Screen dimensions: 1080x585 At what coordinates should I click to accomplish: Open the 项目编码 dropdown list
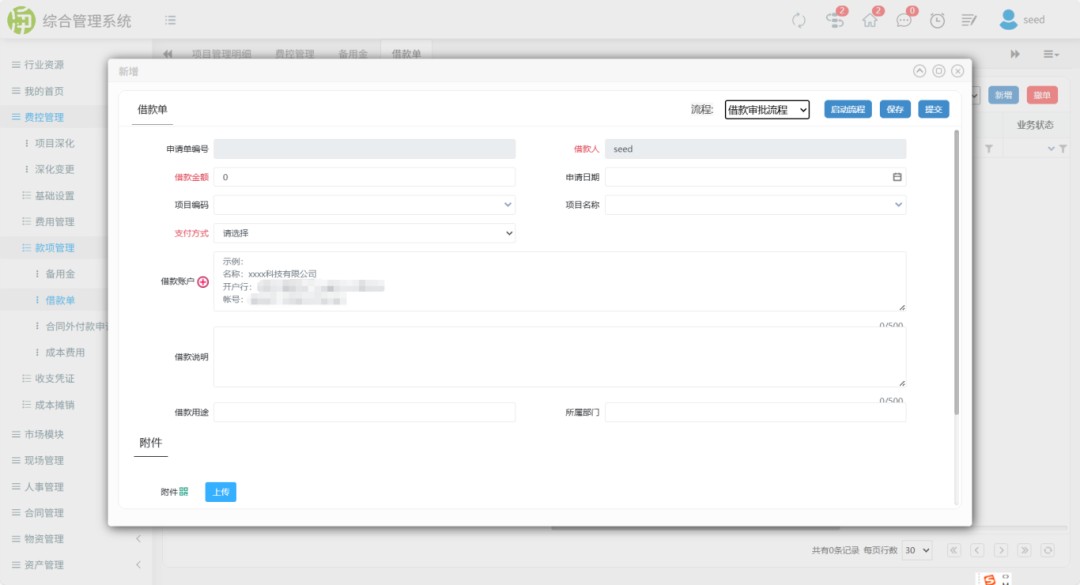point(364,205)
